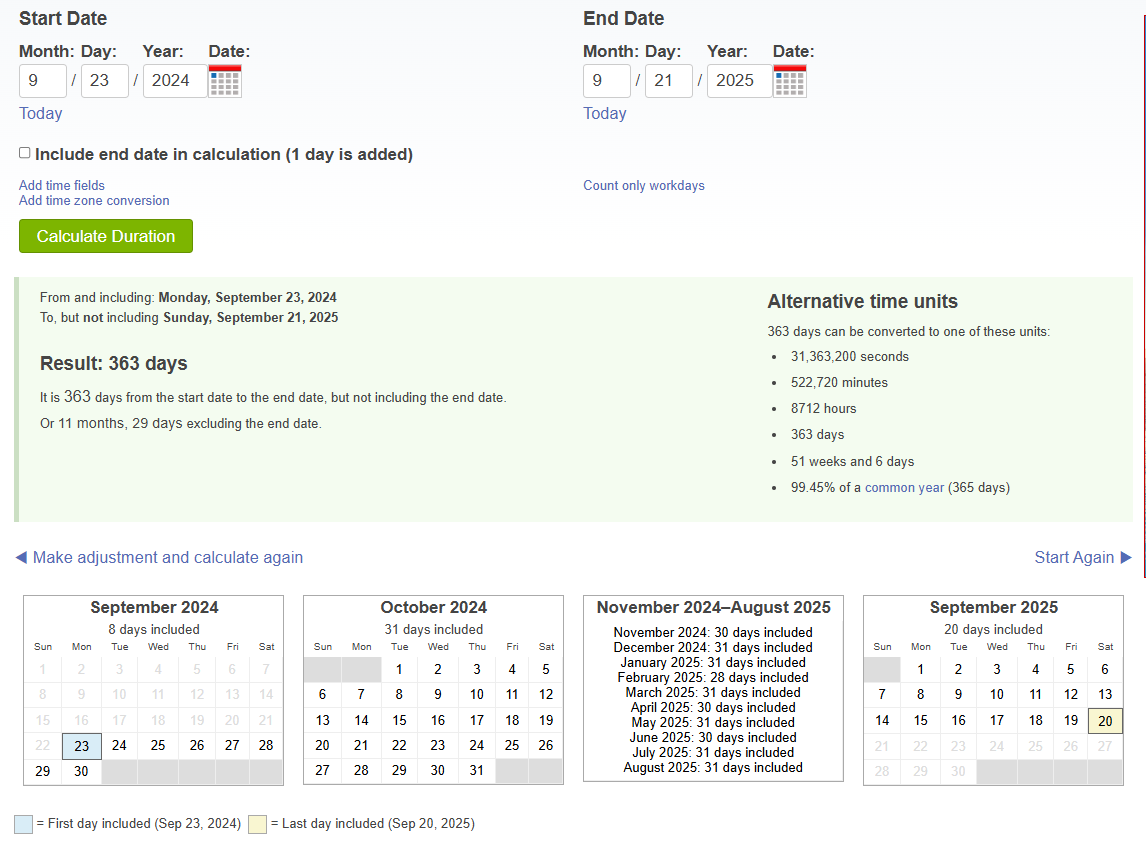Click the blue First day included legend swatch
This screenshot has height=842, width=1146.
click(23, 824)
